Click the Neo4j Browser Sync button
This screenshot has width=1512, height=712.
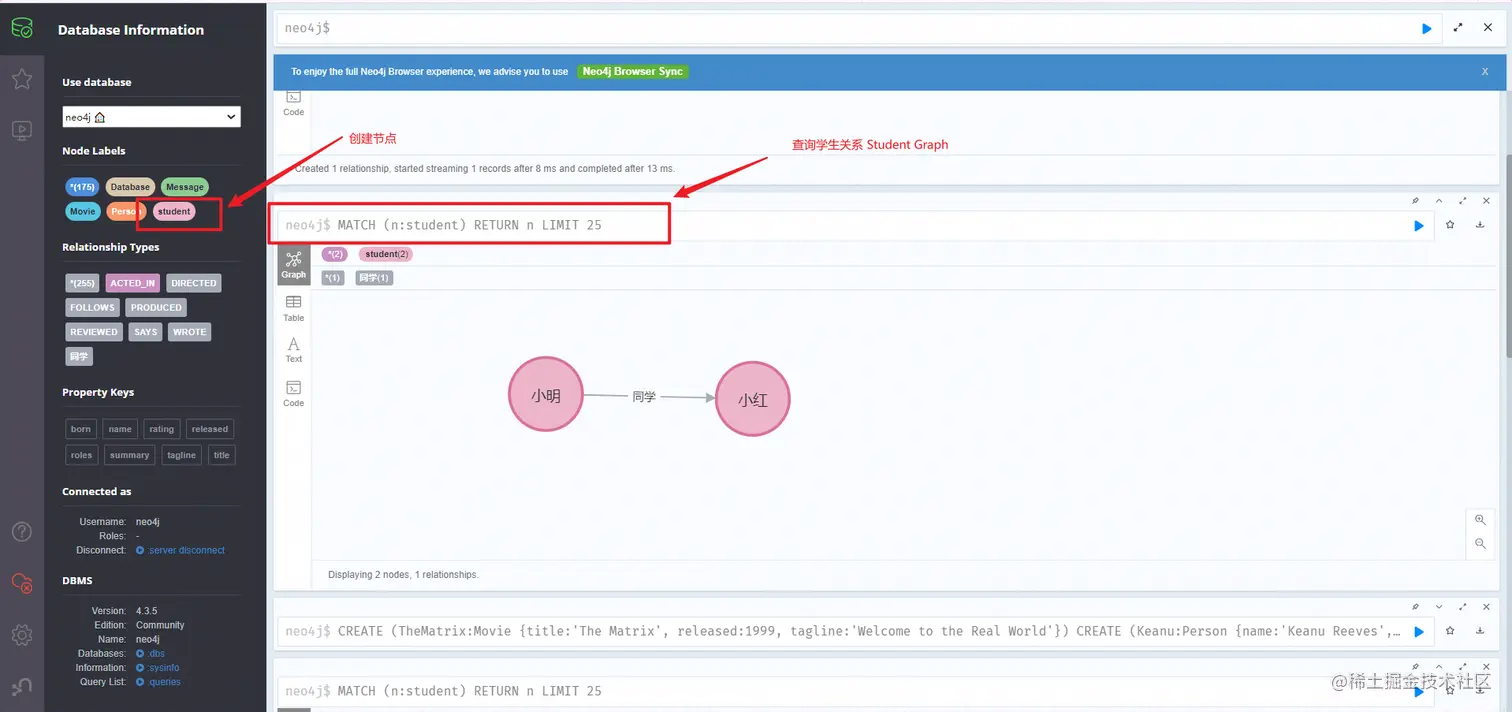tap(633, 72)
